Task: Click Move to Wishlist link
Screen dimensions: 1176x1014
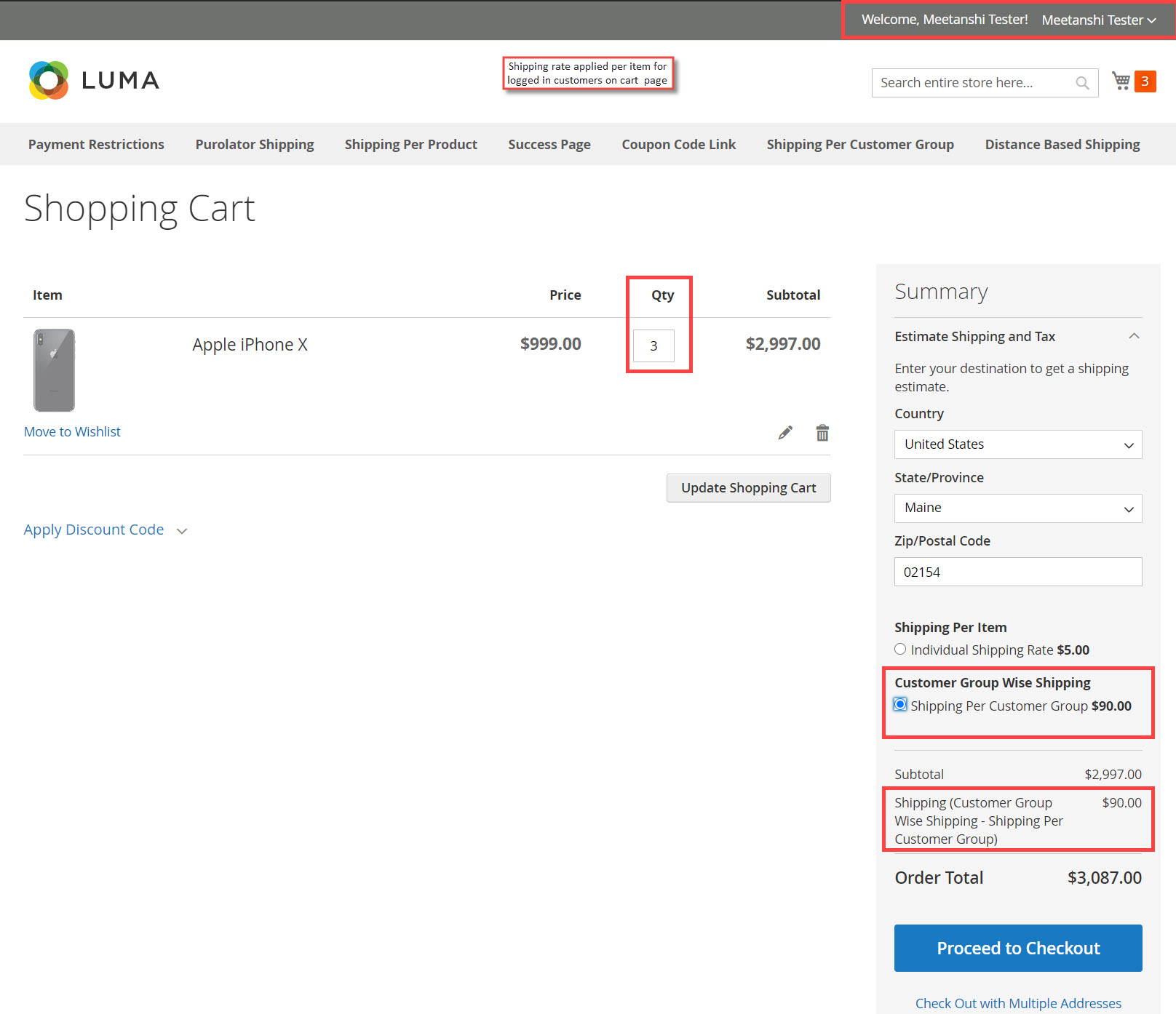Action: coord(72,431)
